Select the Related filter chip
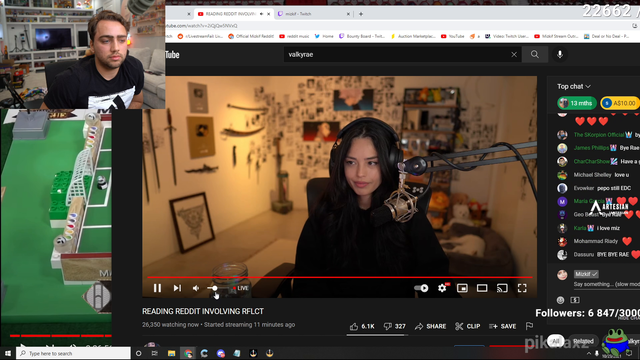The height and width of the screenshot is (360, 640). pyautogui.click(x=583, y=341)
